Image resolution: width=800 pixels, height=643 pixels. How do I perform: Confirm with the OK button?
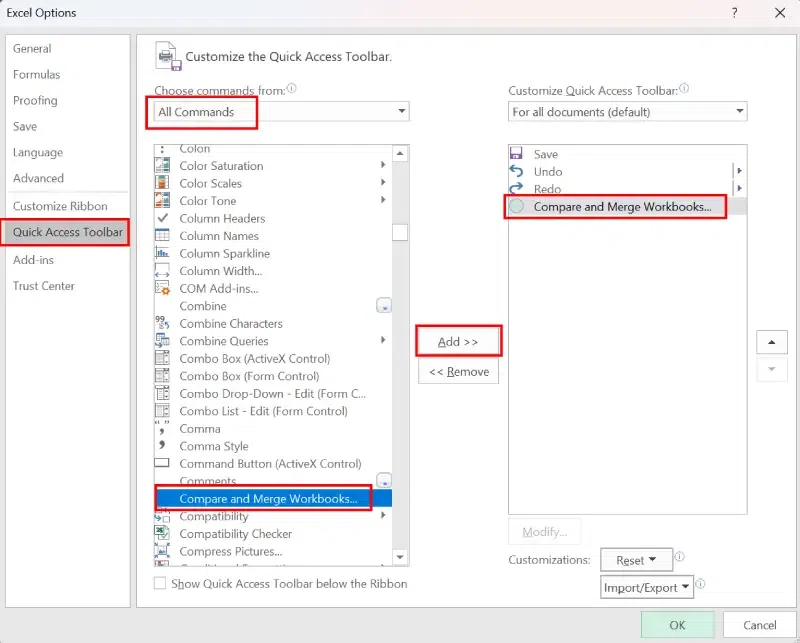tap(678, 625)
